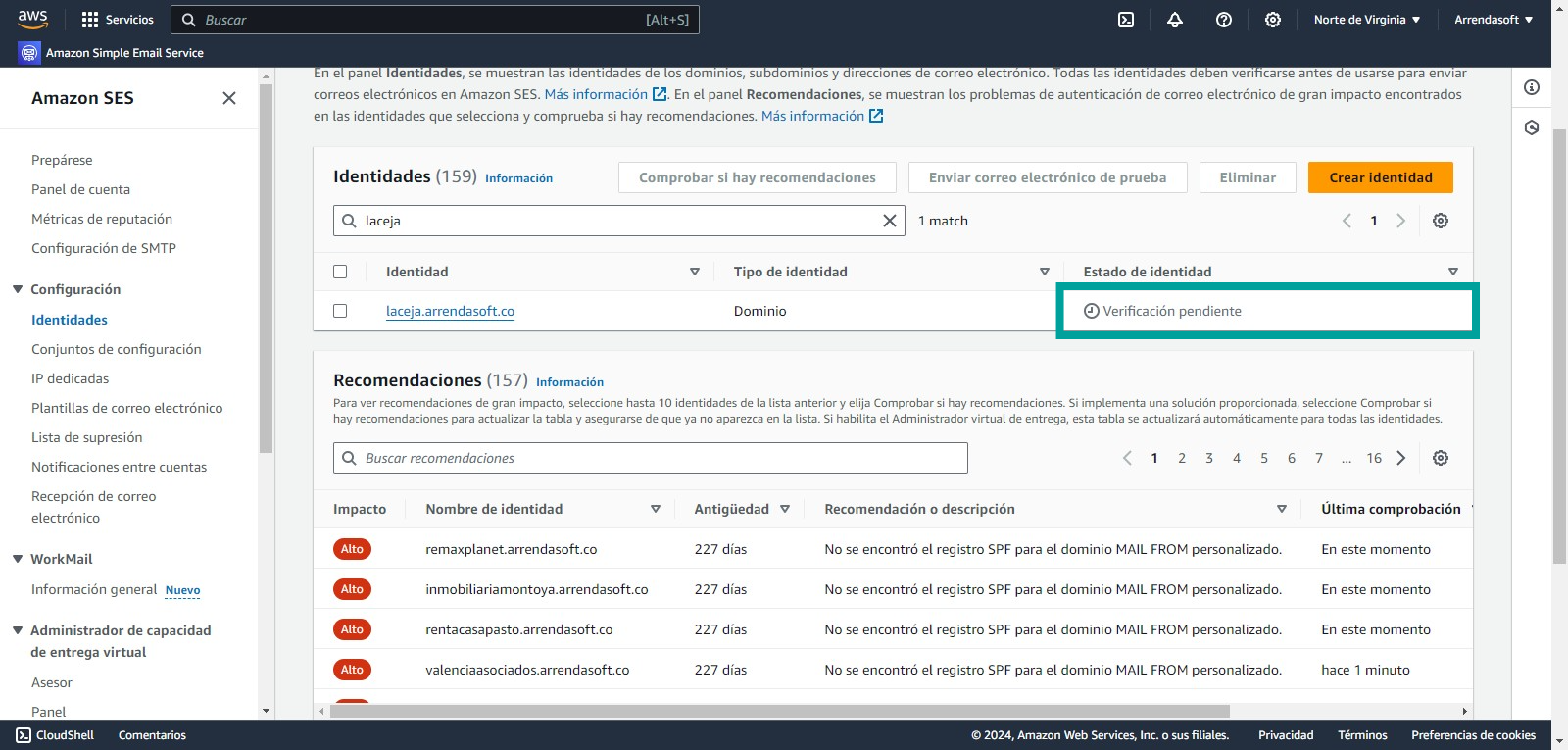
Task: Open Información link beside Recomendaciones heading
Action: [x=569, y=382]
